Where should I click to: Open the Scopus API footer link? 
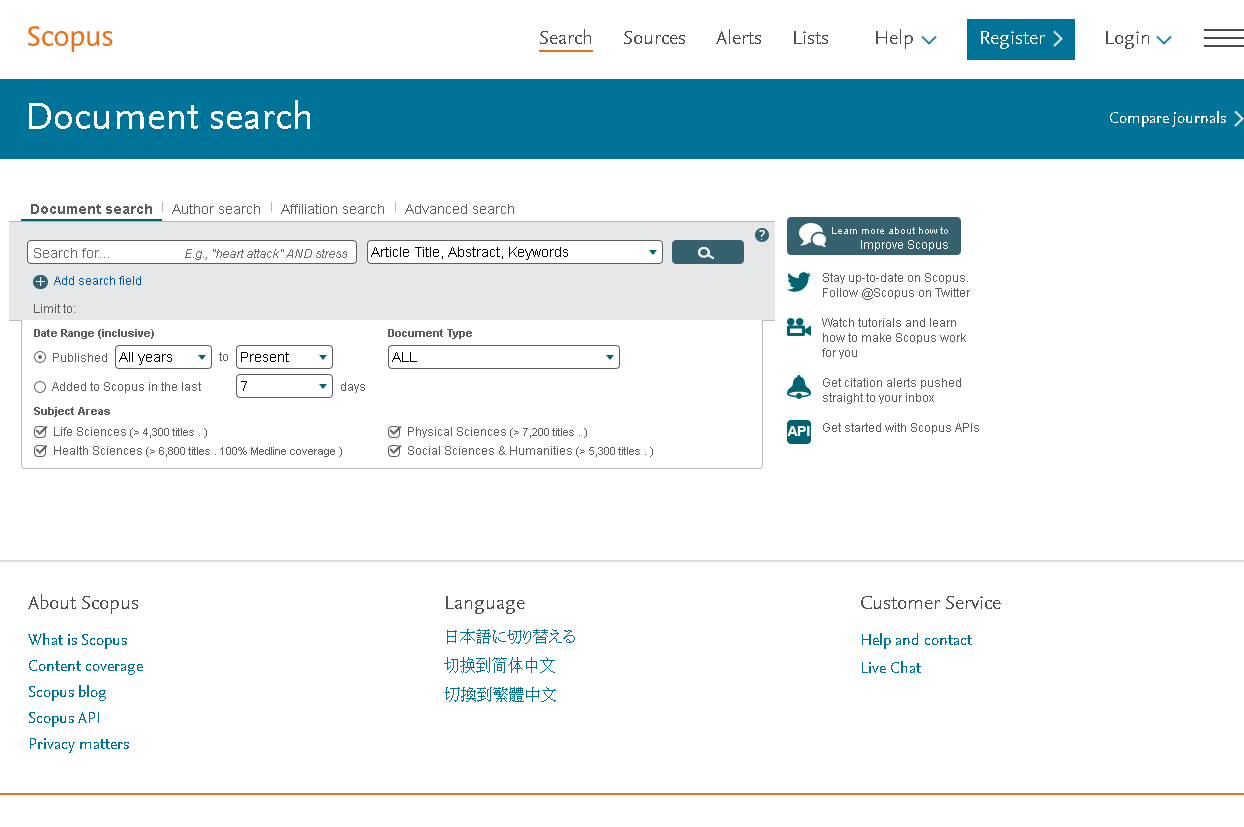click(x=64, y=718)
